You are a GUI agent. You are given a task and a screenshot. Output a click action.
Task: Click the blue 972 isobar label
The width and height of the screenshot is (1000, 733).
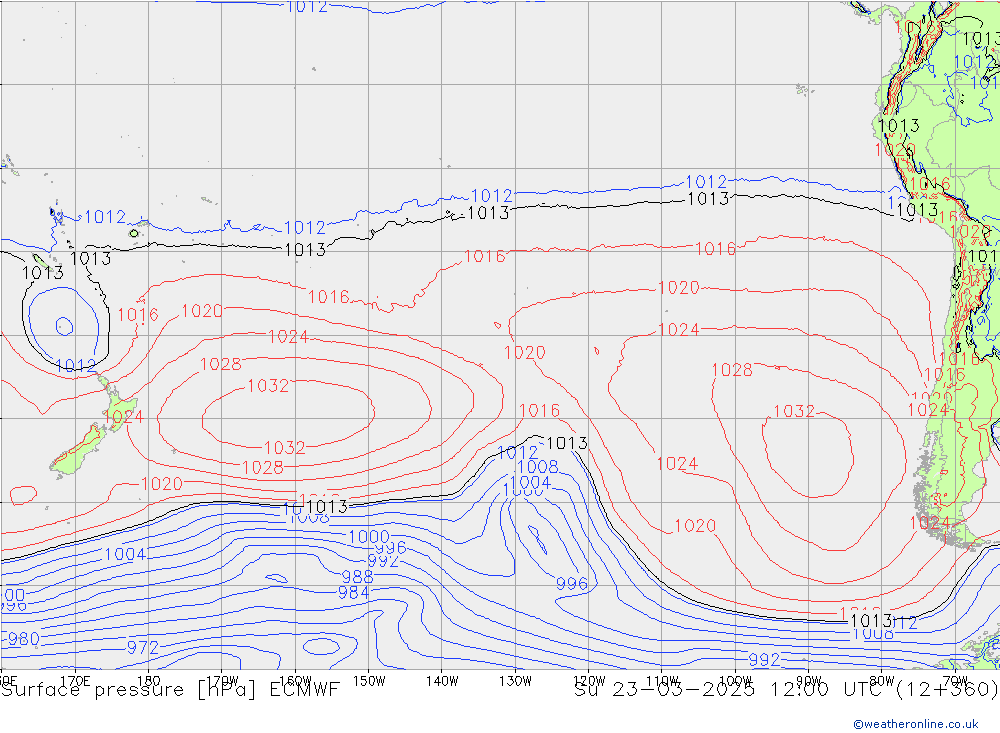tap(143, 648)
